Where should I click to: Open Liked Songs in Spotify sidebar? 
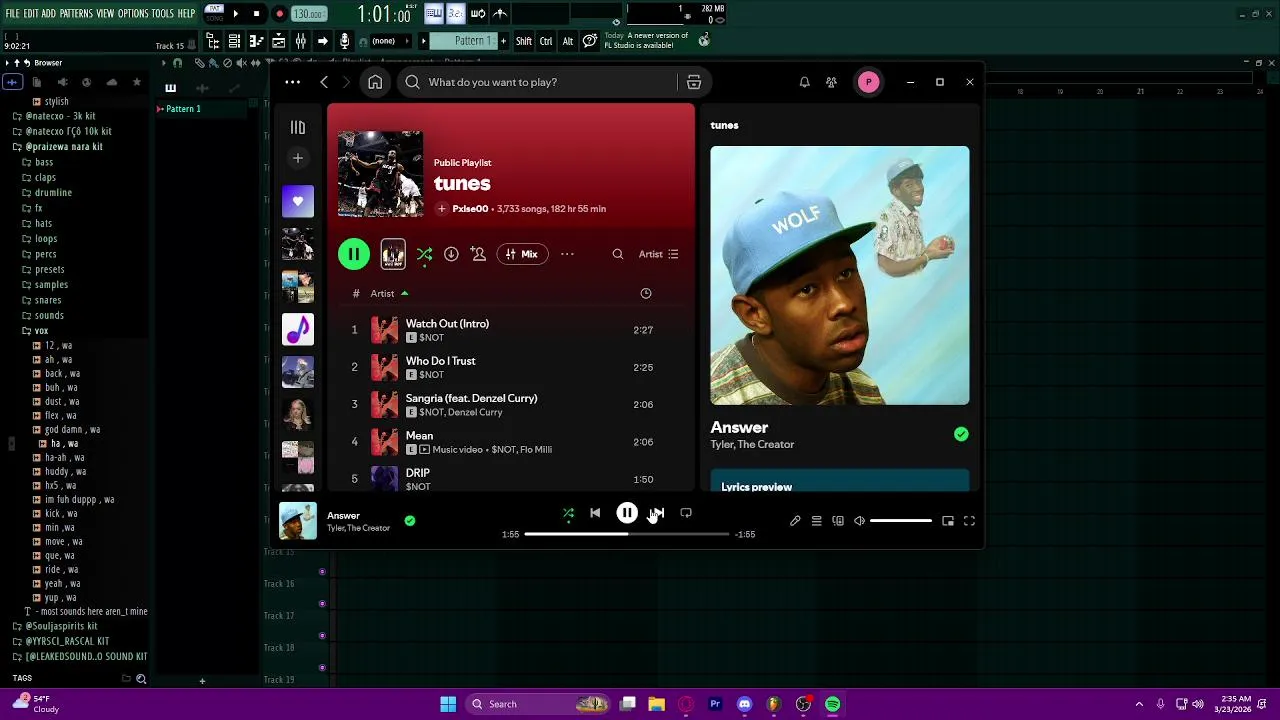tap(297, 201)
